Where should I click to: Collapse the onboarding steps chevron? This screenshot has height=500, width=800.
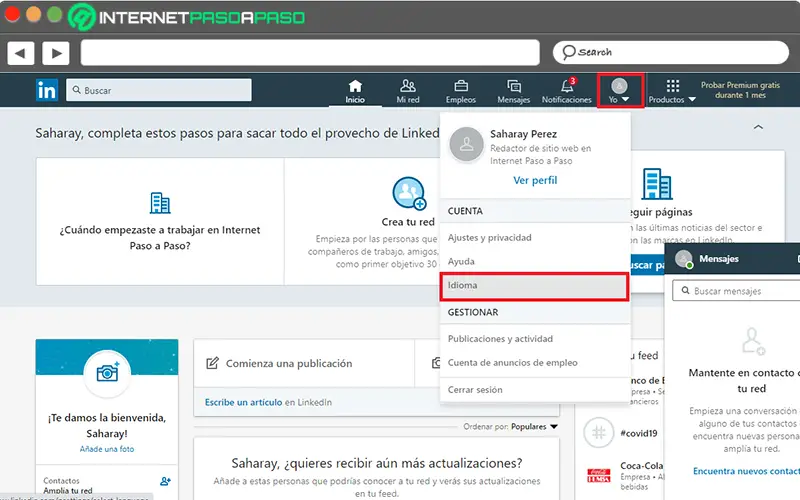tap(758, 127)
